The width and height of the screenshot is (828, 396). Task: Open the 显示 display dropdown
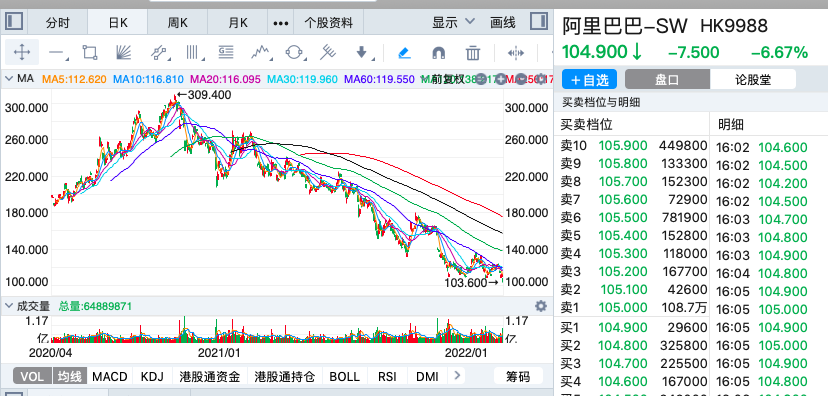tap(454, 22)
